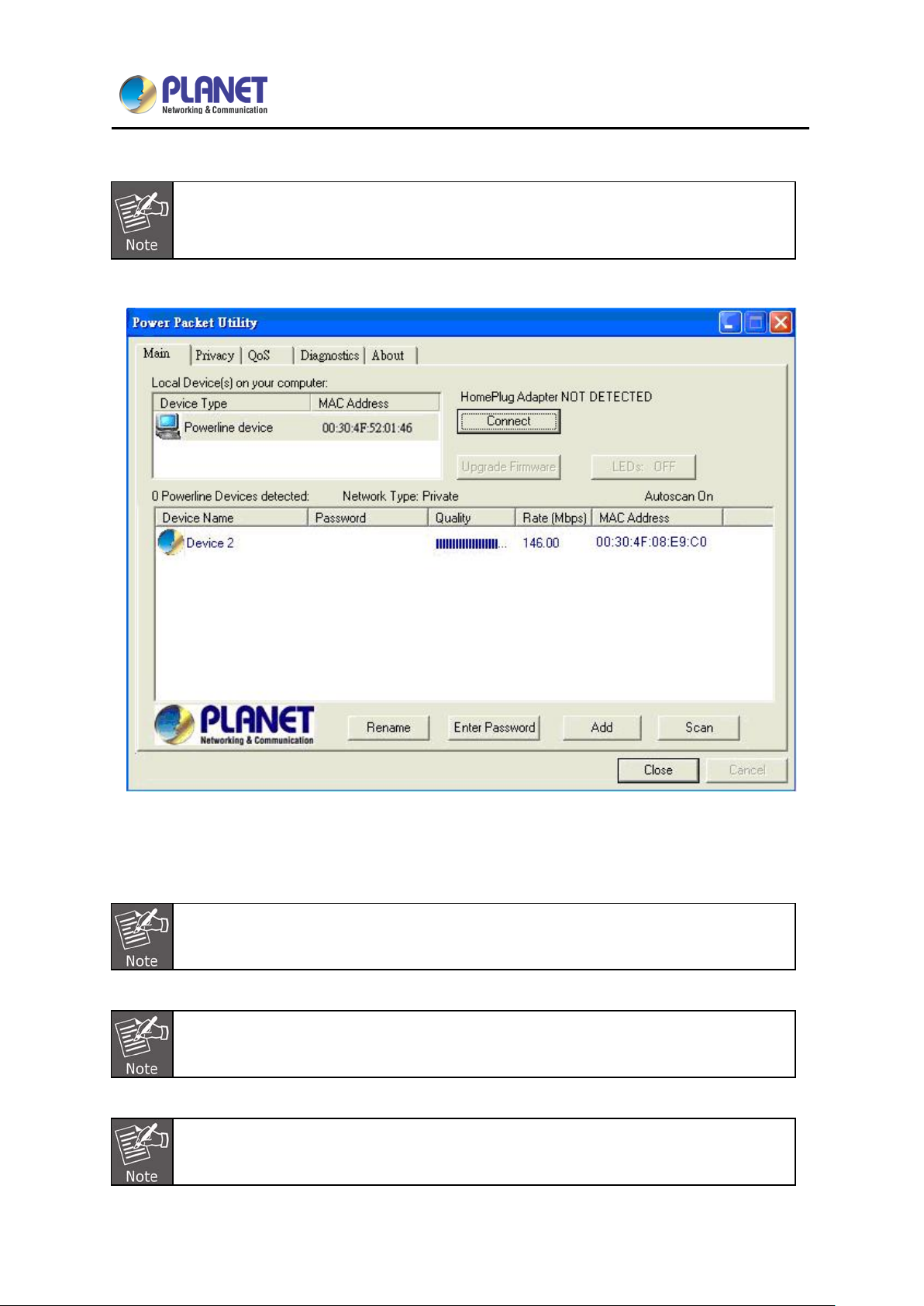Open the About tab
924x1306 pixels.
388,356
